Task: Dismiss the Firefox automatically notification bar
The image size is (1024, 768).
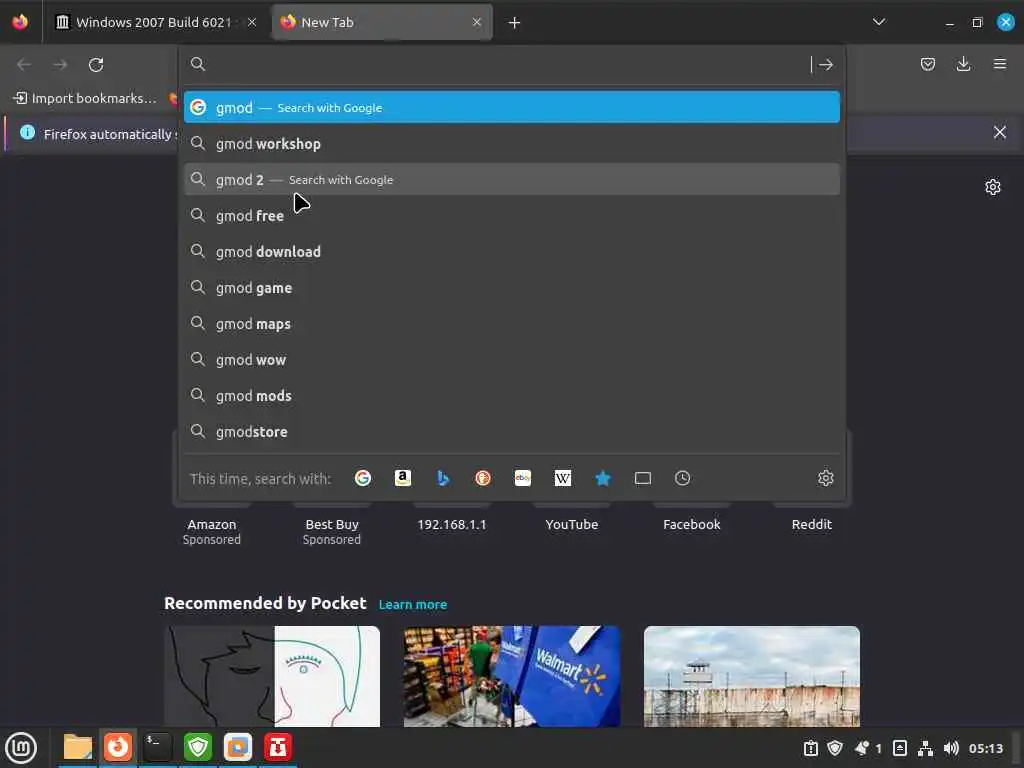Action: click(999, 133)
